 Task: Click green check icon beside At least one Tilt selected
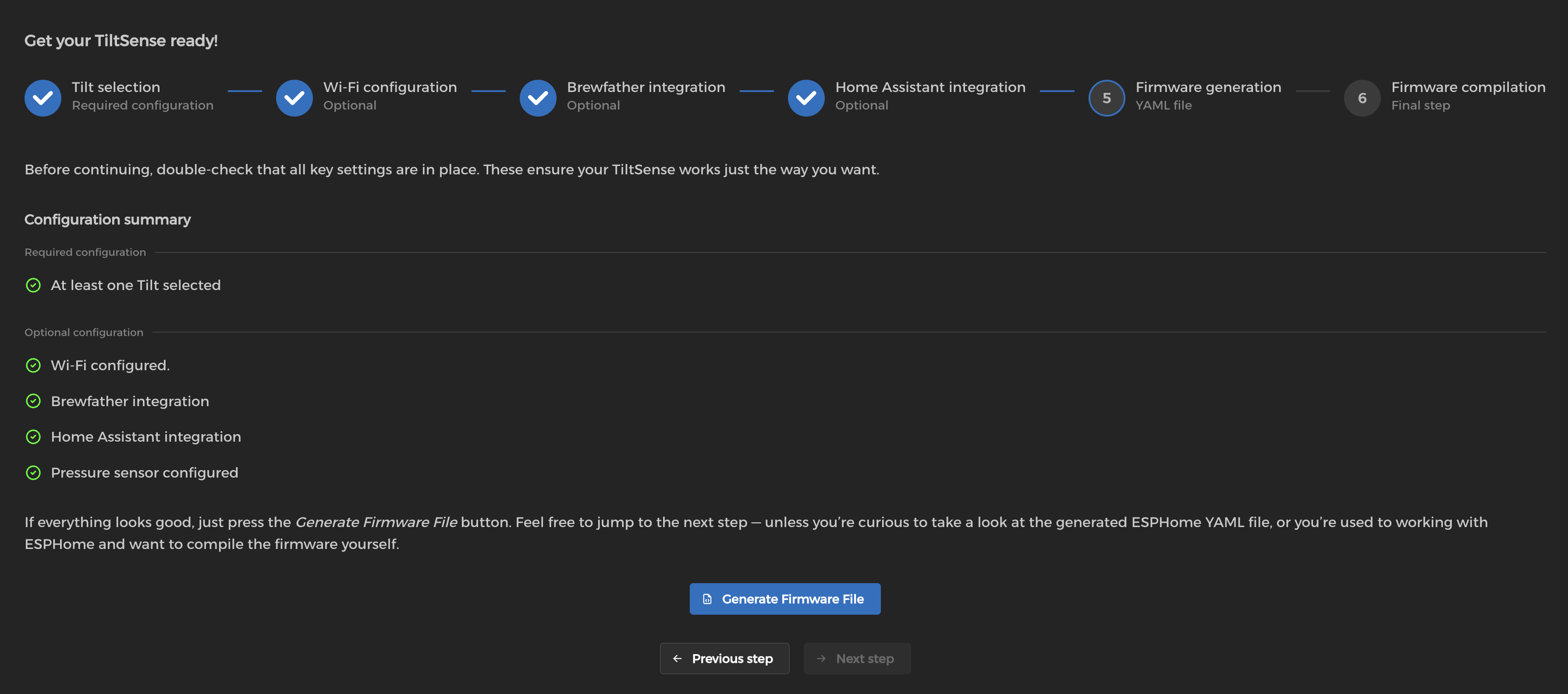[33, 285]
